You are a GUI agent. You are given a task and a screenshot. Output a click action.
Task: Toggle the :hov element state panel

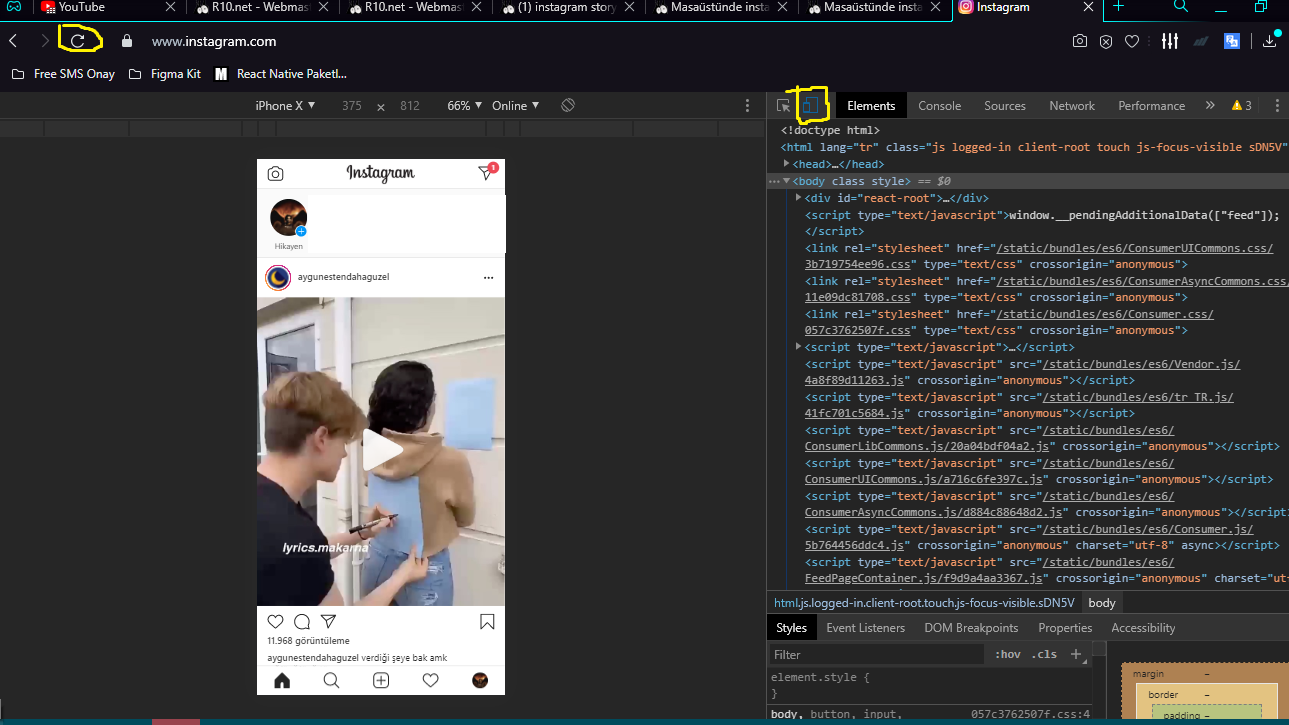tap(1007, 654)
